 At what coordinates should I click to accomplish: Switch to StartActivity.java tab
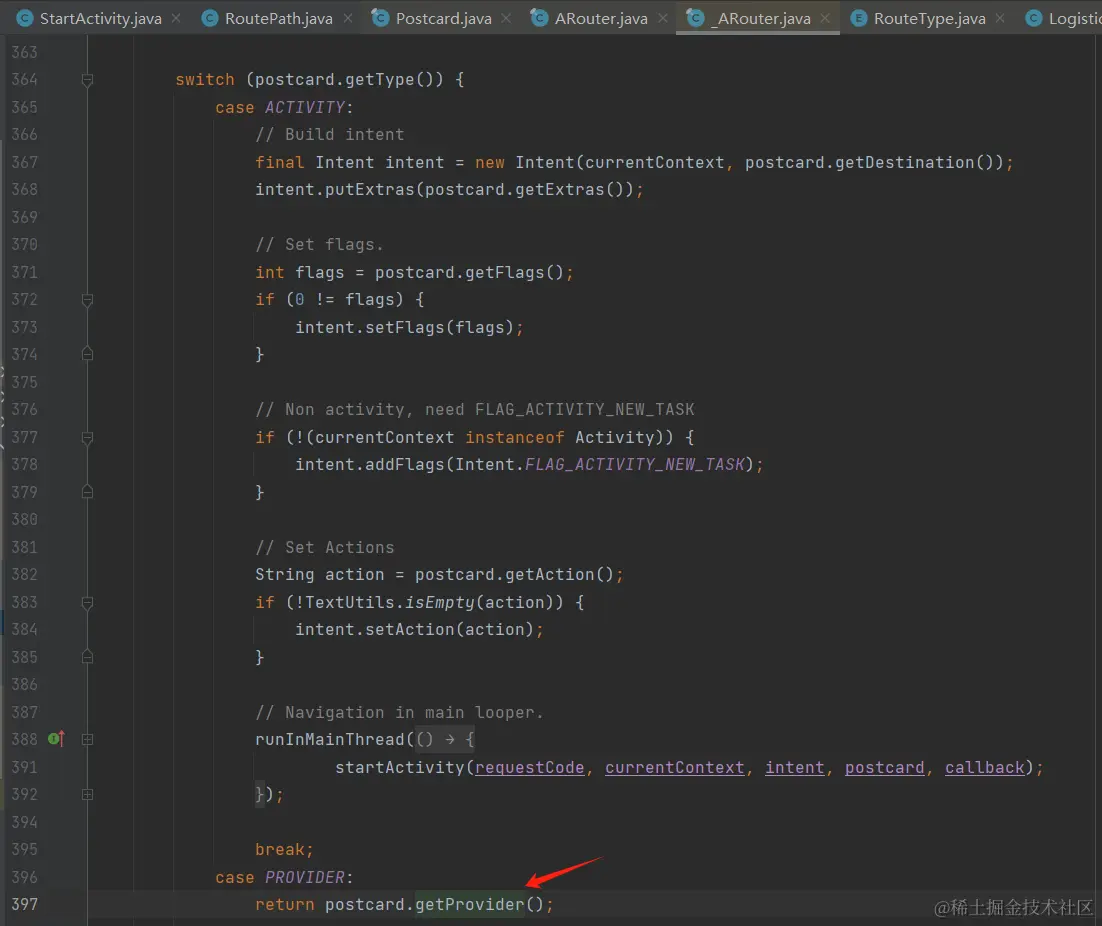tap(100, 18)
